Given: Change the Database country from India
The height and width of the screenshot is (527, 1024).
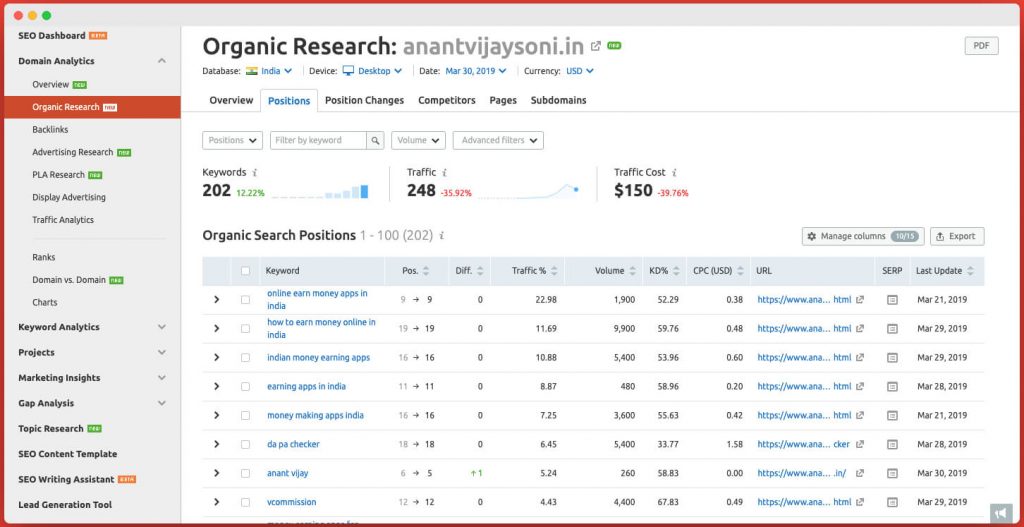Looking at the screenshot, I should tap(269, 71).
